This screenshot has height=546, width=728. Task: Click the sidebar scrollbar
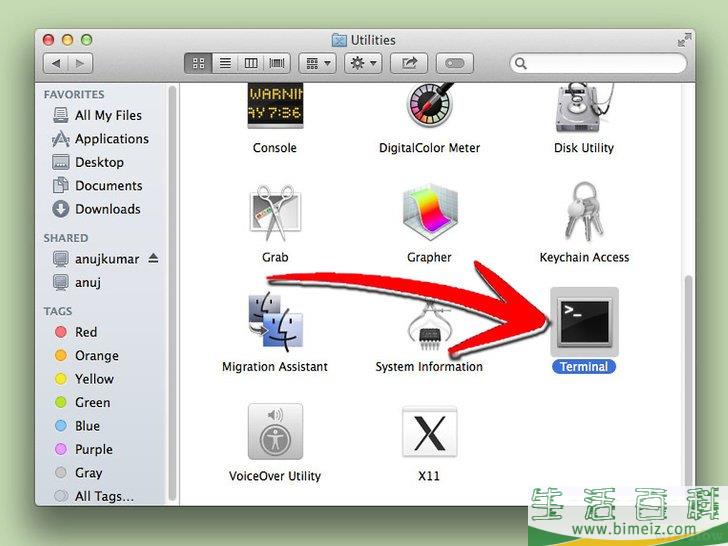[172, 292]
